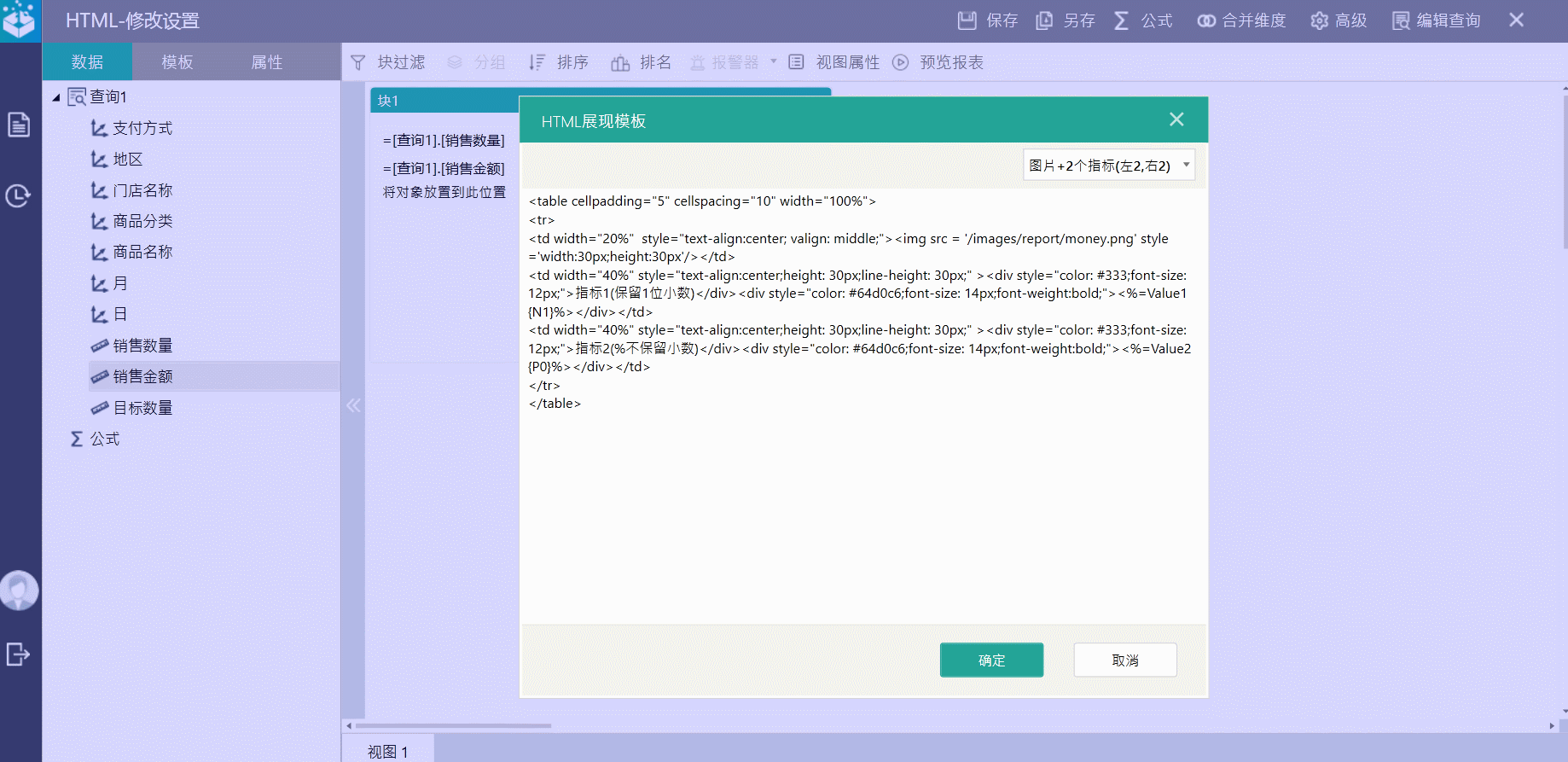Click the ranking (排名) toolbar button

click(x=642, y=62)
